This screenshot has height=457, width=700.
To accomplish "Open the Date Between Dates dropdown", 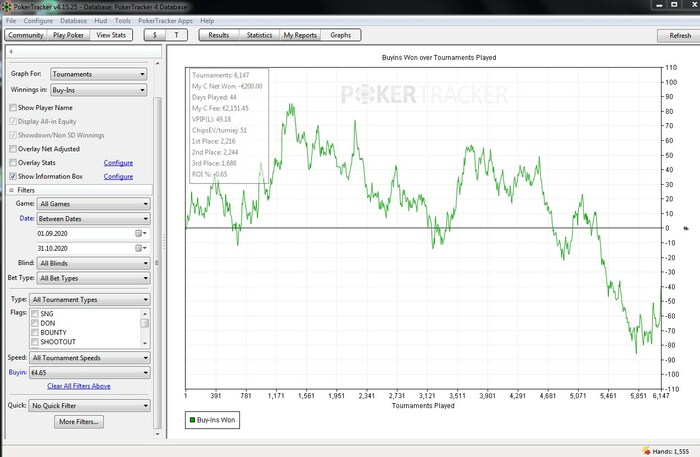I will click(93, 219).
